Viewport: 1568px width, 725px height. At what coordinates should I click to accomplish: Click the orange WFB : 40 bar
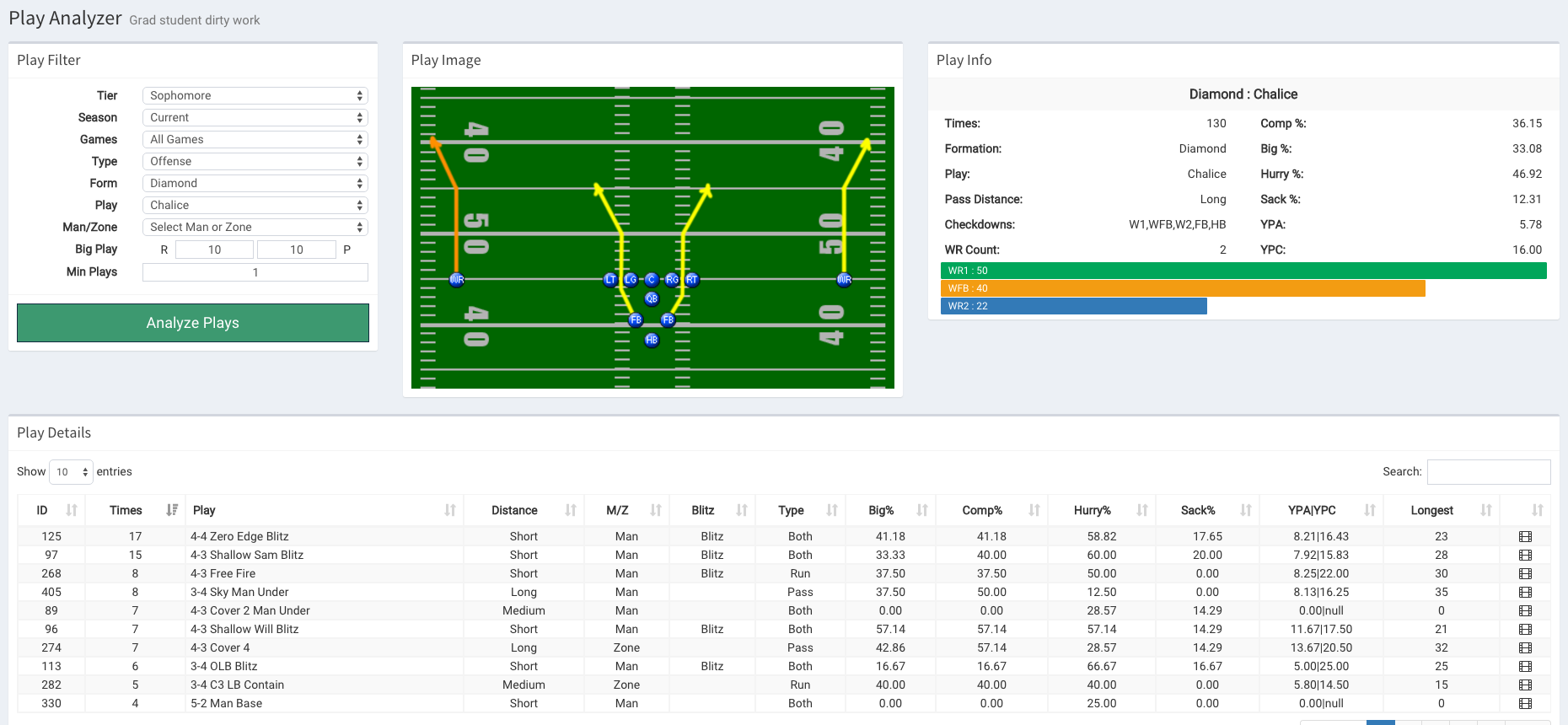1182,288
